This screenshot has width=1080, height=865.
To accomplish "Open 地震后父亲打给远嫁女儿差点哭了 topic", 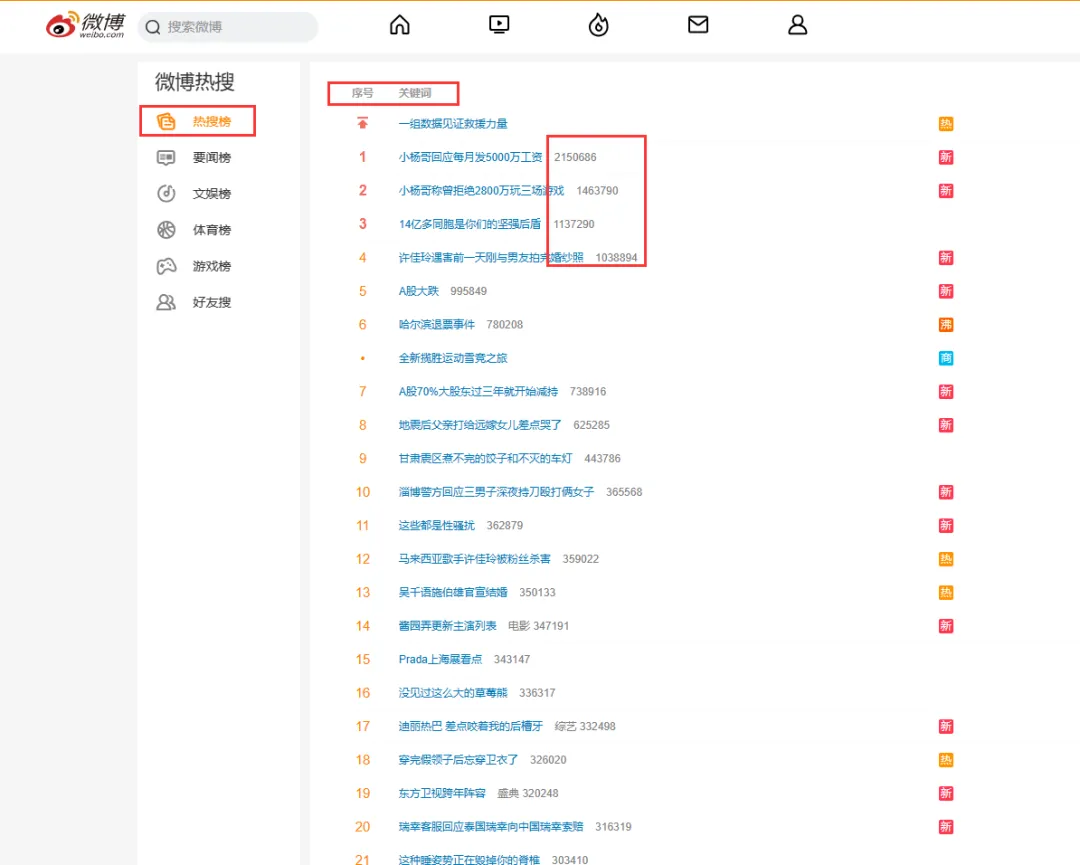I will click(x=479, y=425).
